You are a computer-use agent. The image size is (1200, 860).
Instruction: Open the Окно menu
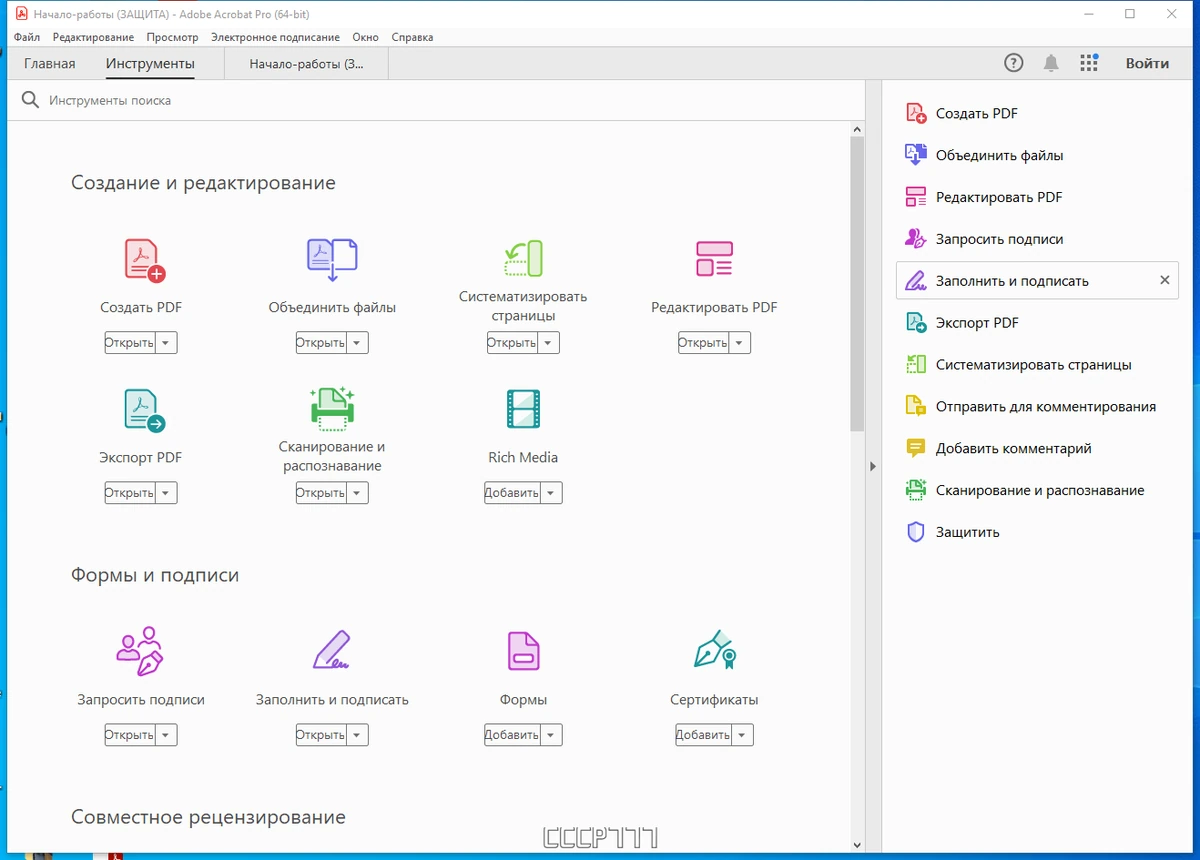tap(365, 37)
